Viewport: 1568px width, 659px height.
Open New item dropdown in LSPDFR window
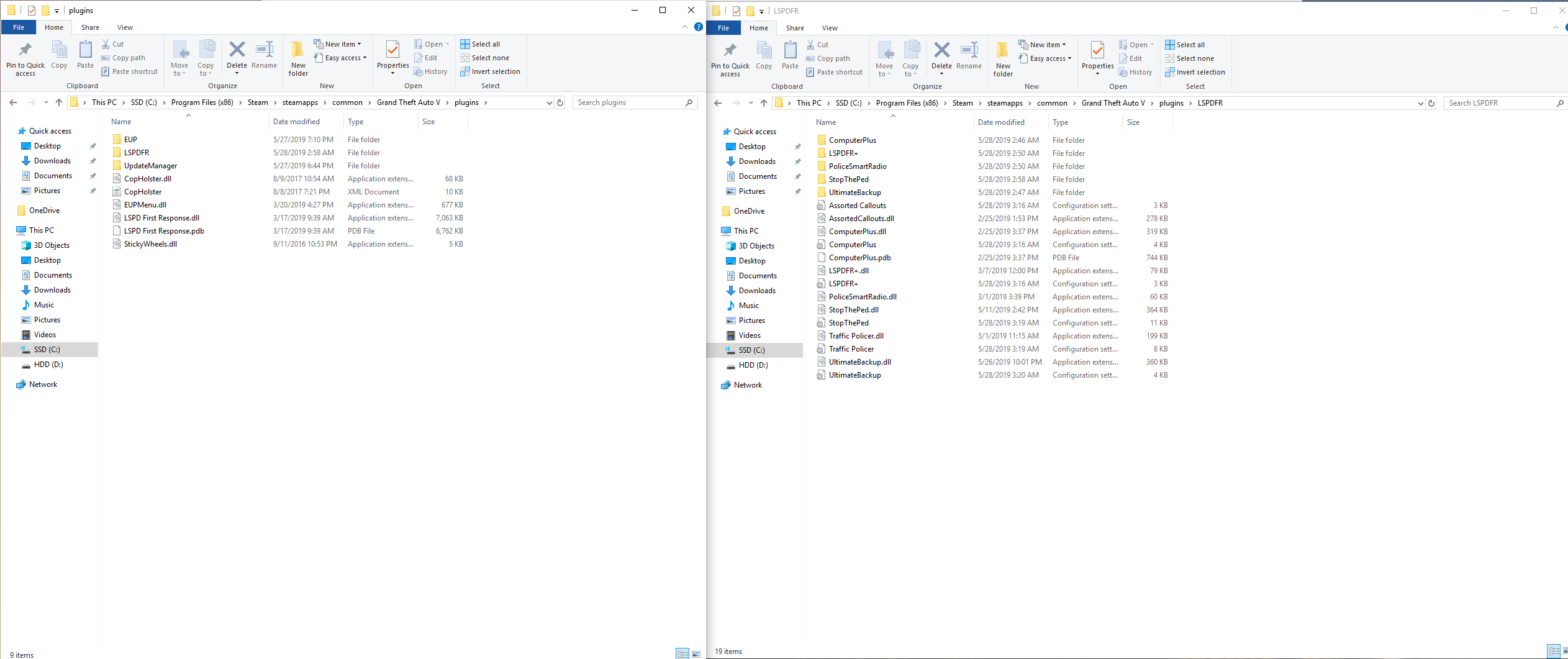pos(1043,45)
